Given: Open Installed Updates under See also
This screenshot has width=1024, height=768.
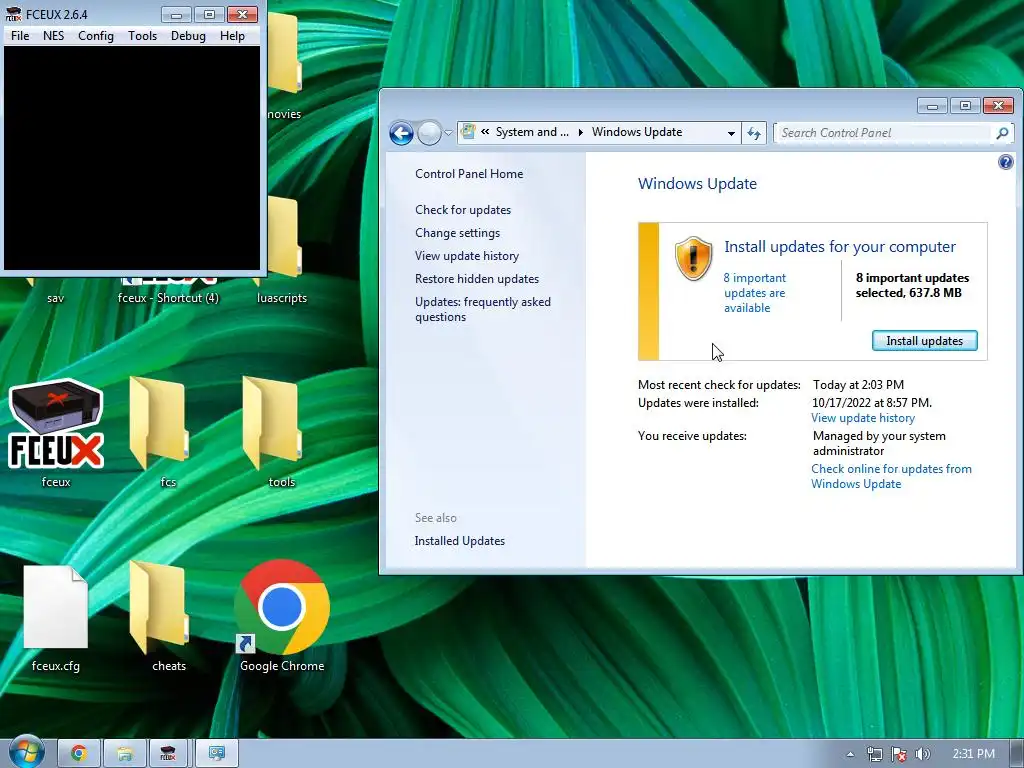Looking at the screenshot, I should (460, 541).
